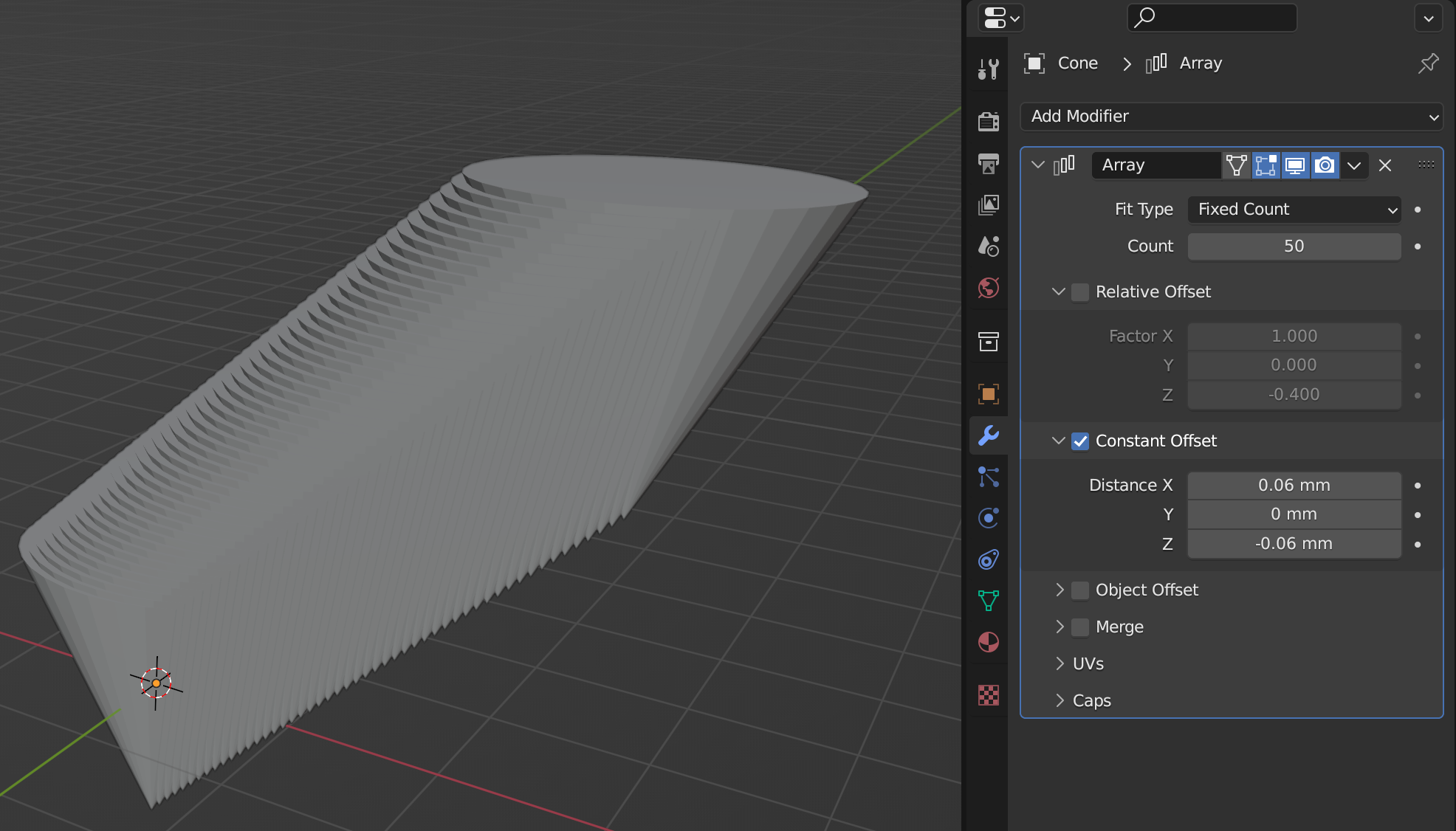
Task: Open the editor type dropdown
Action: click(x=1001, y=18)
